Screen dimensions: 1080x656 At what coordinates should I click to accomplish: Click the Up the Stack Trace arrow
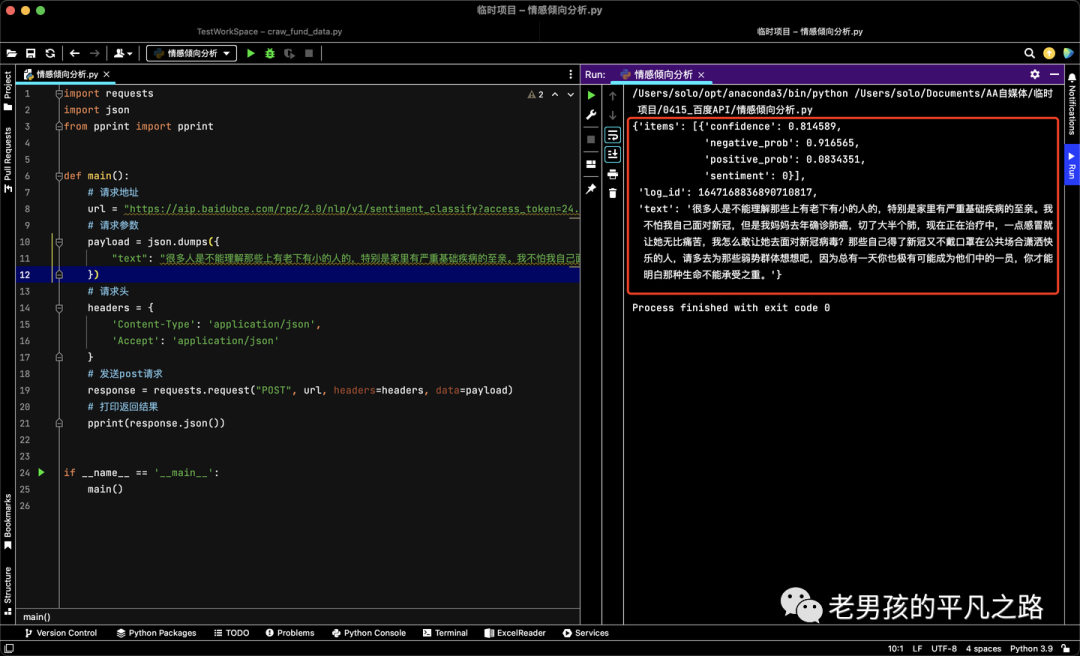[x=612, y=96]
